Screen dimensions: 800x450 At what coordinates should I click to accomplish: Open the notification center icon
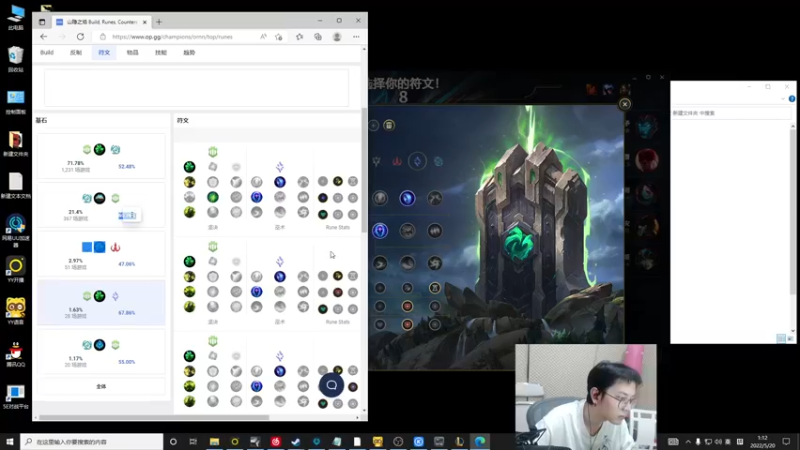pos(786,441)
